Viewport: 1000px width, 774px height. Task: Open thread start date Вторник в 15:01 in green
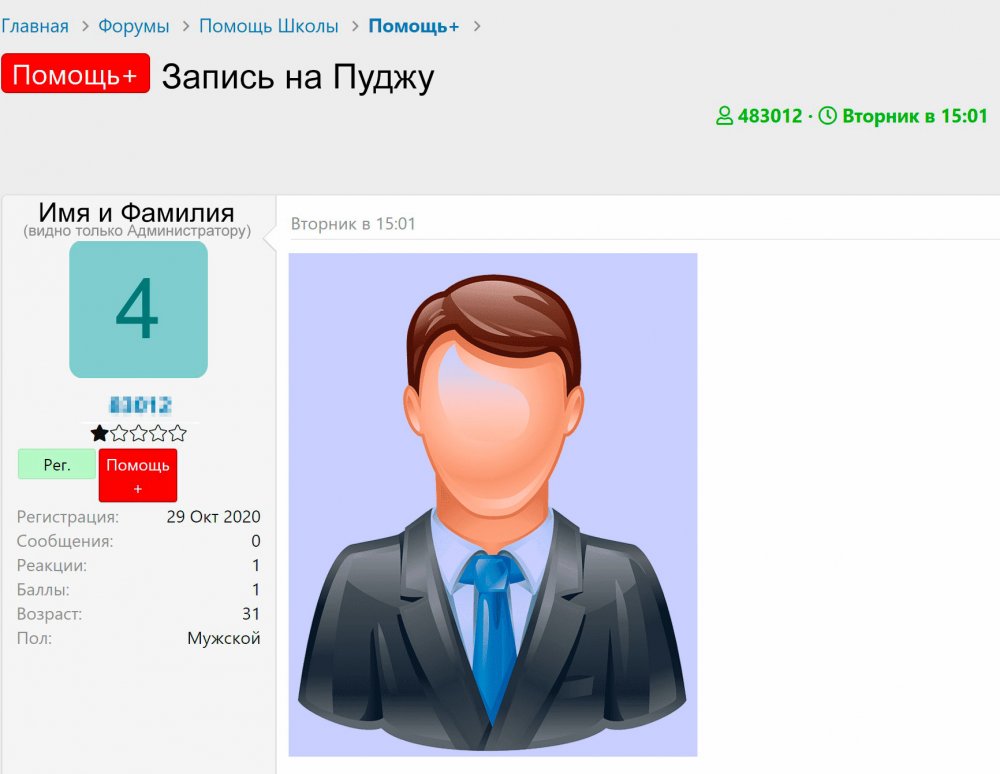click(915, 116)
